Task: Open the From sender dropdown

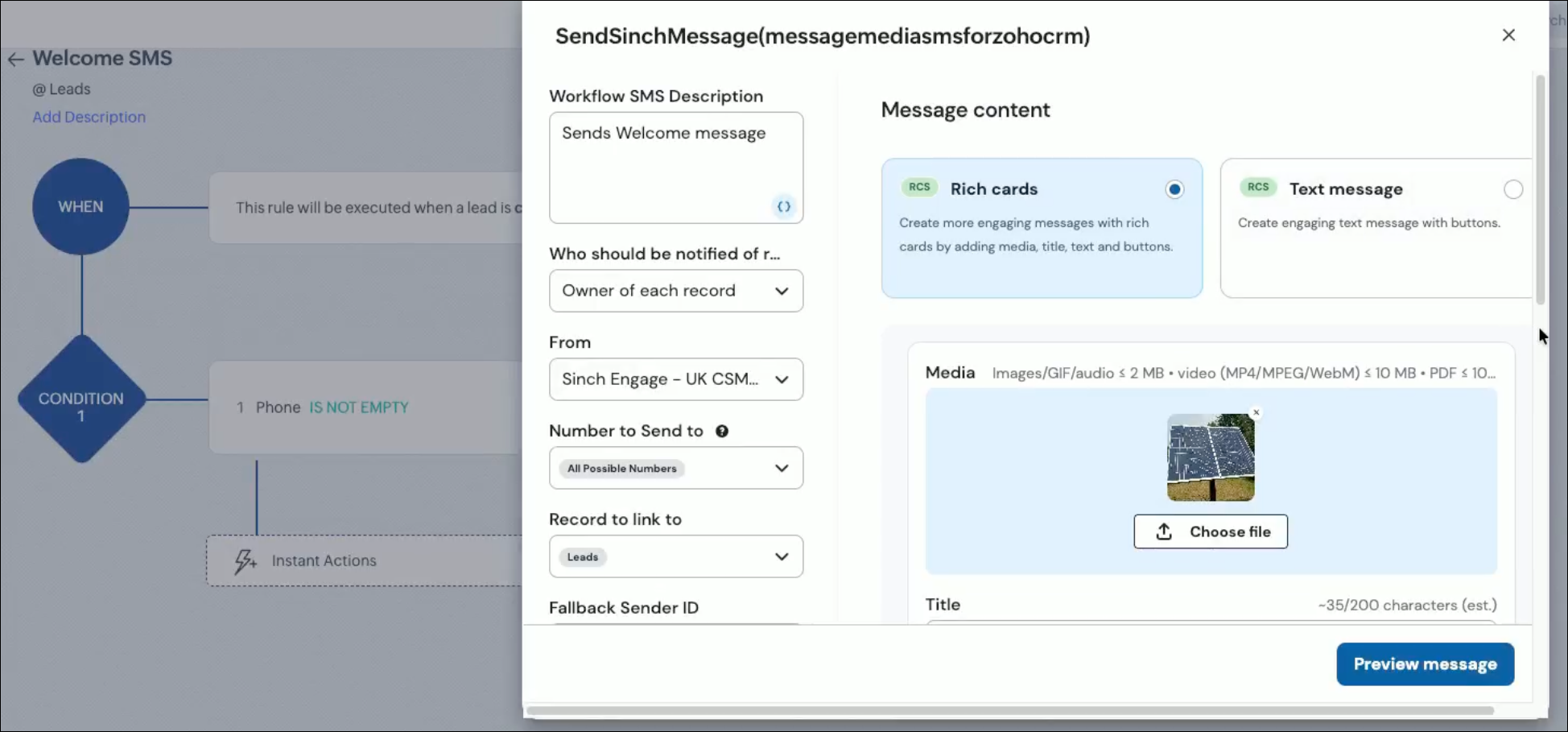Action: [x=676, y=379]
